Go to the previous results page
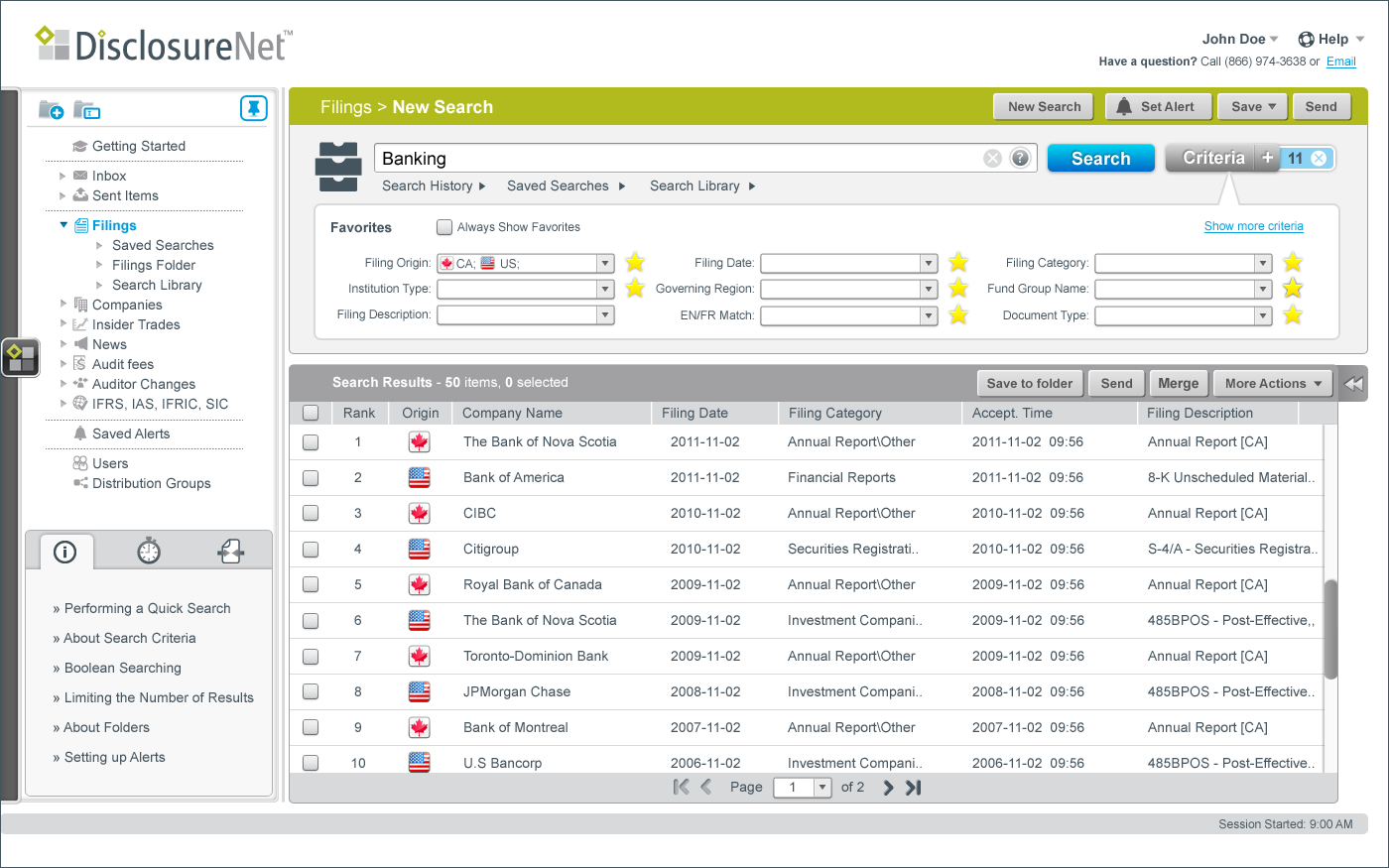 (706, 788)
